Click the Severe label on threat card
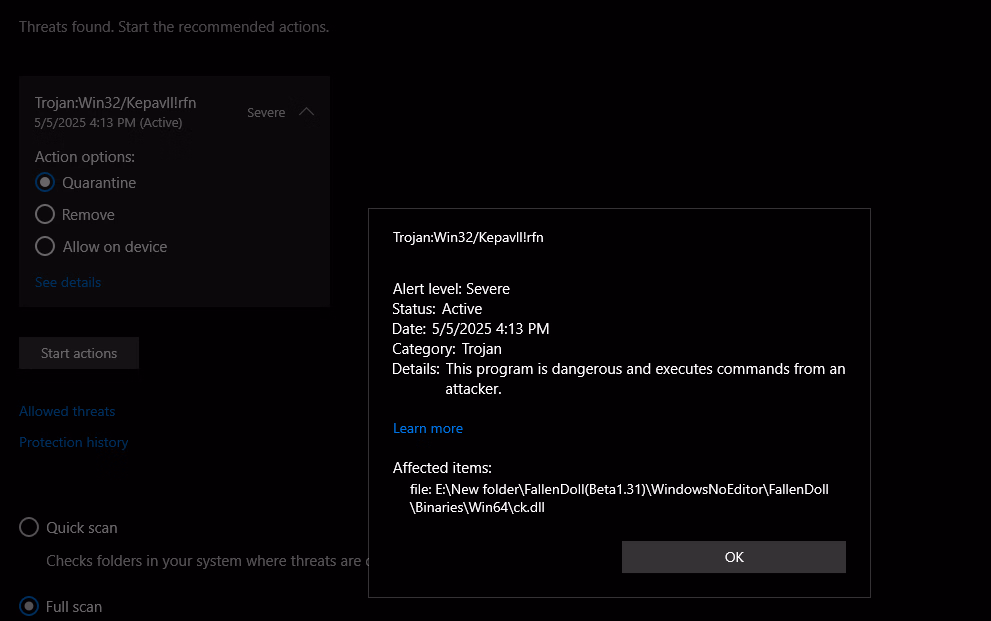991x621 pixels. point(266,112)
